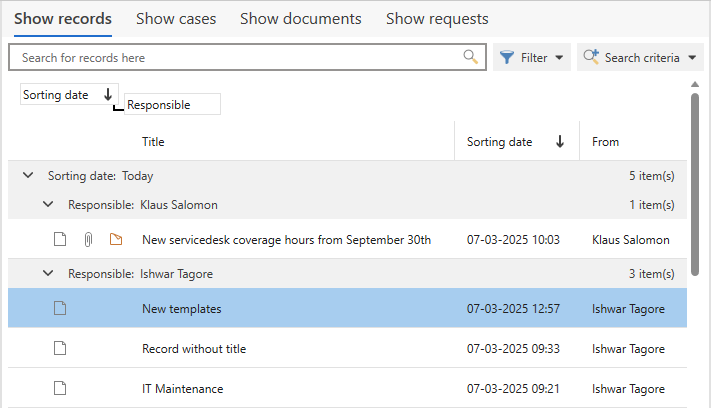Image resolution: width=711 pixels, height=408 pixels.
Task: Click the Responsible grouping chip
Action: point(170,105)
